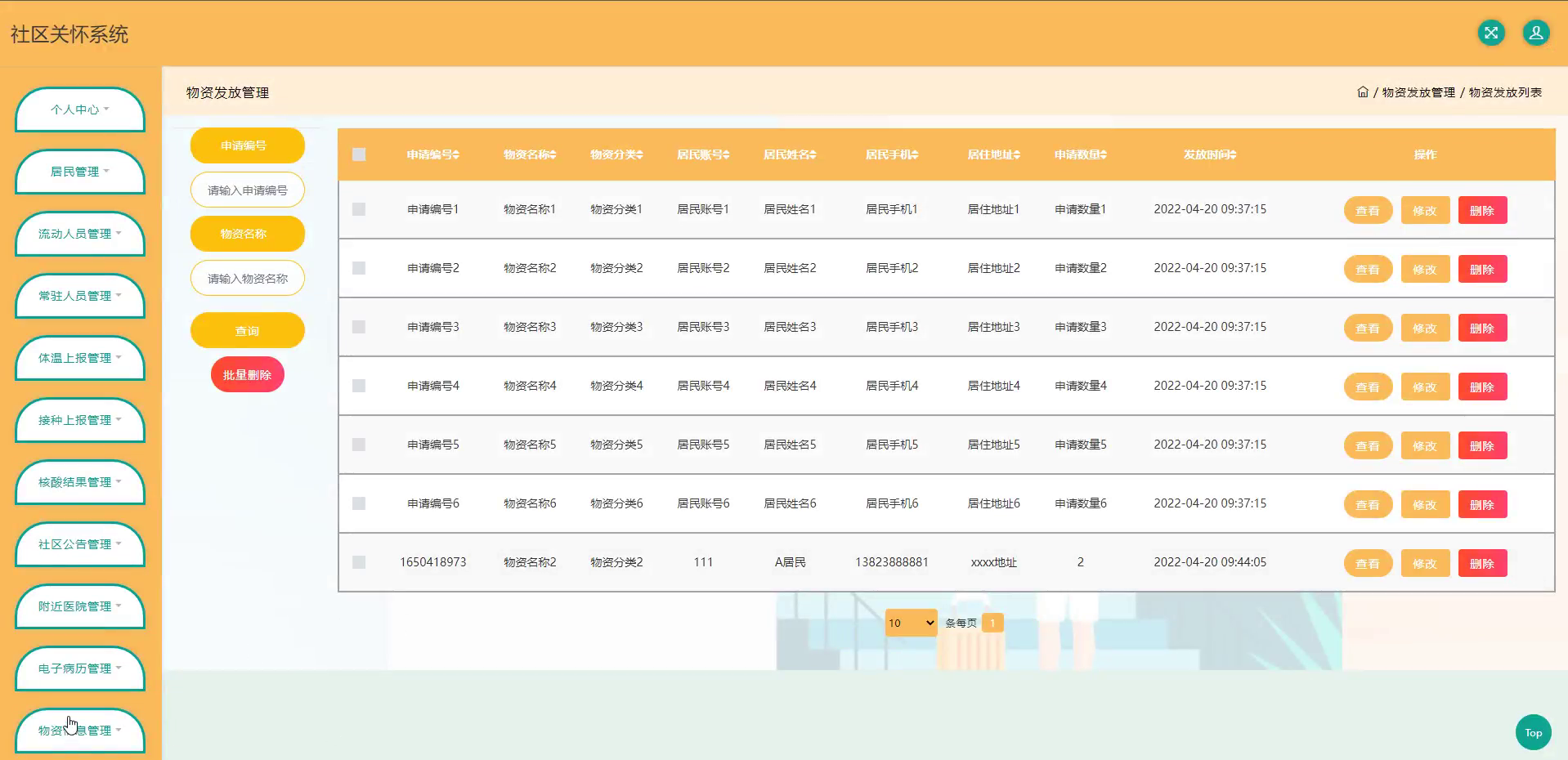Expand the 体温上报管理 sidebar menu

click(80, 358)
